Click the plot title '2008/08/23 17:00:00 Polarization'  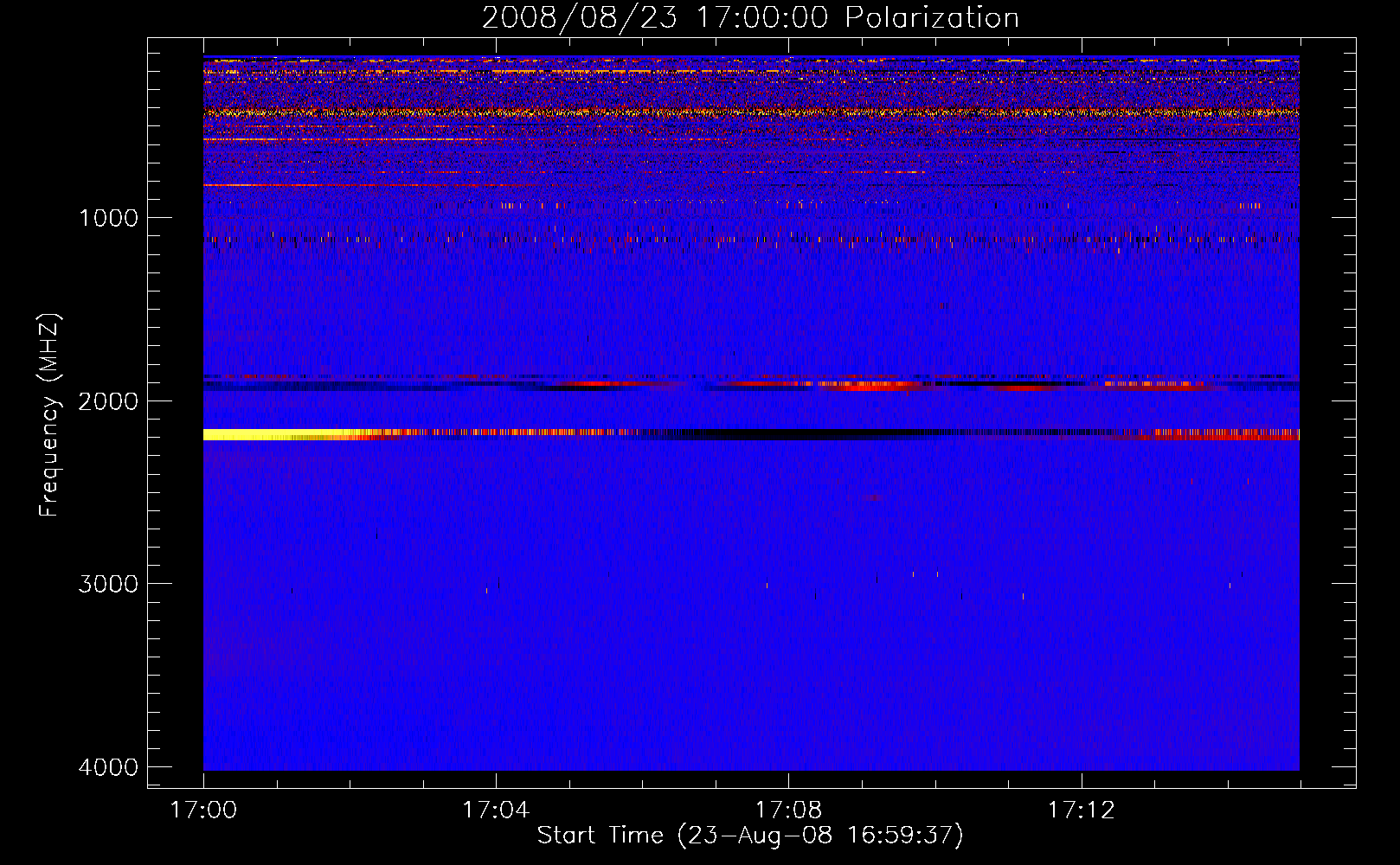coord(750,17)
